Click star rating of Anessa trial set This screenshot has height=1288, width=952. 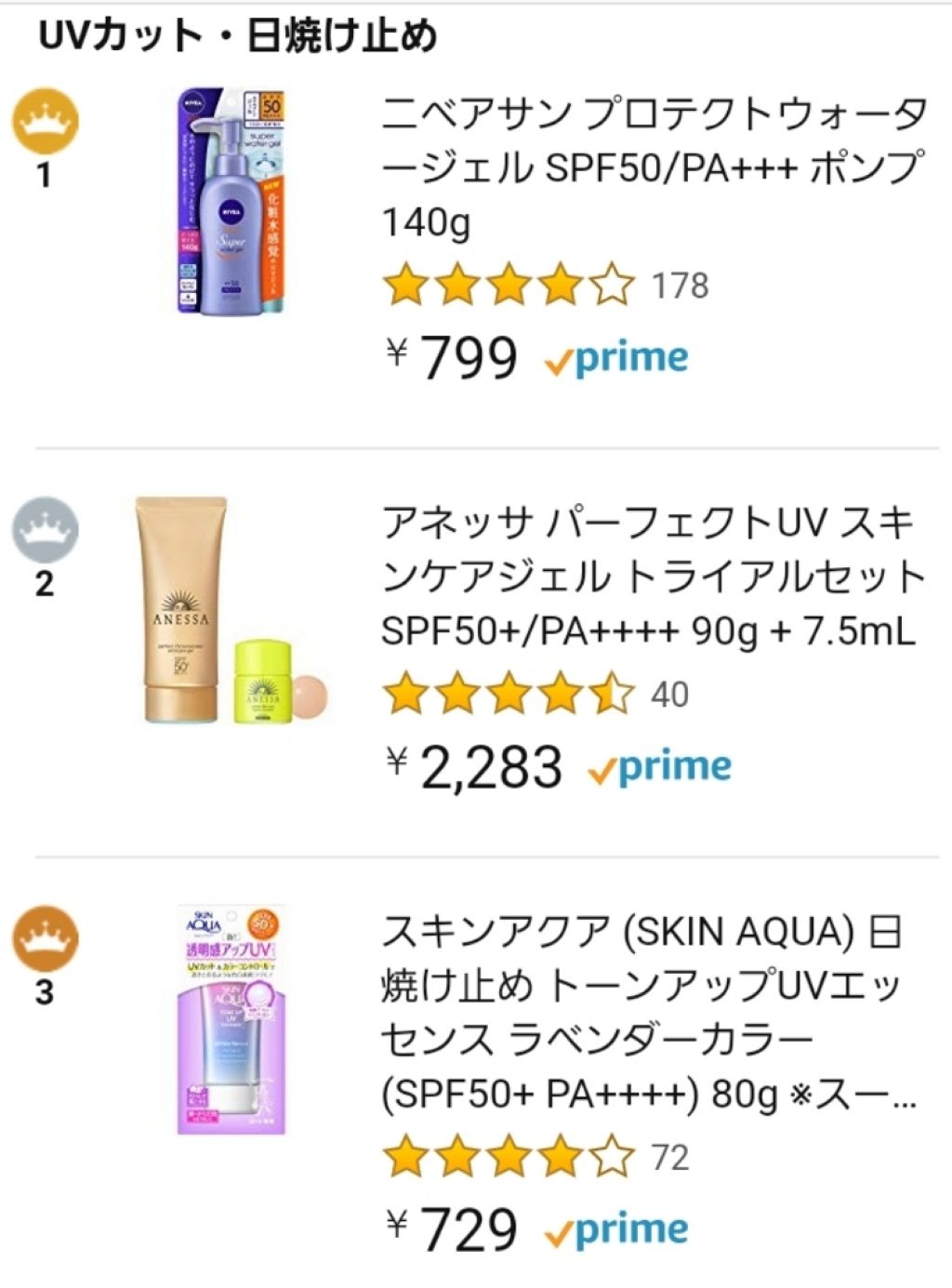[x=509, y=695]
